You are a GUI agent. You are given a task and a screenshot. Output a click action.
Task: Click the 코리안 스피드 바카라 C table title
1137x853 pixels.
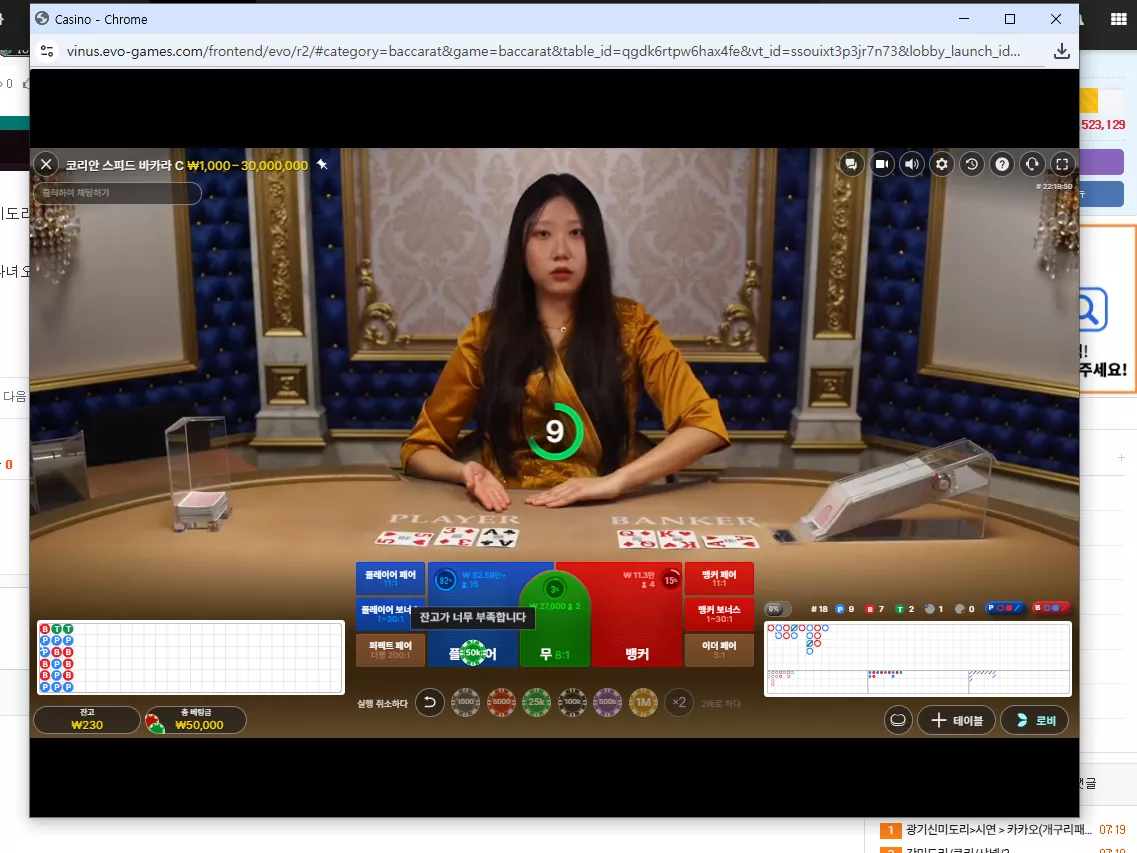pyautogui.click(x=124, y=165)
